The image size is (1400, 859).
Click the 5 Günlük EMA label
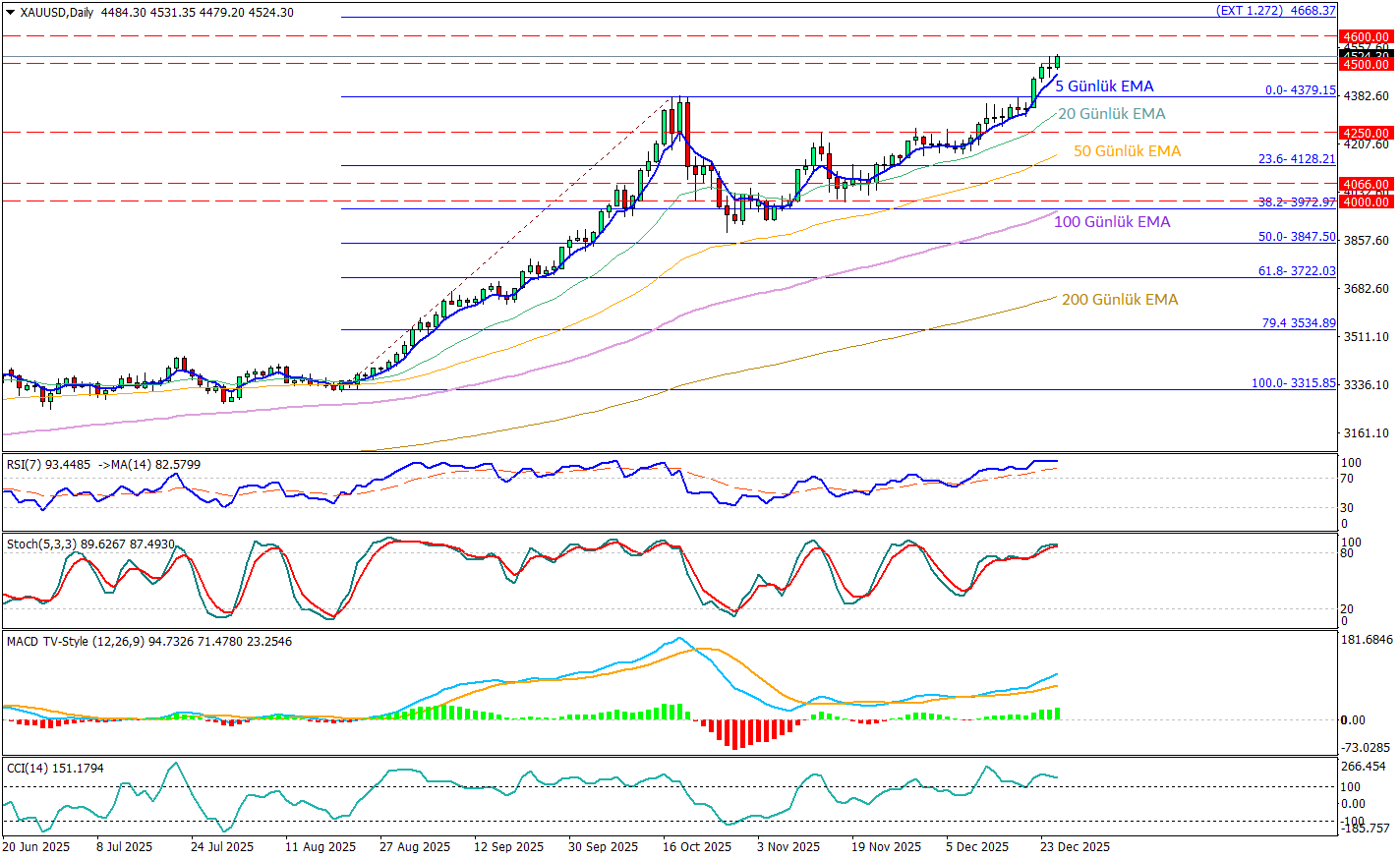pos(1104,86)
